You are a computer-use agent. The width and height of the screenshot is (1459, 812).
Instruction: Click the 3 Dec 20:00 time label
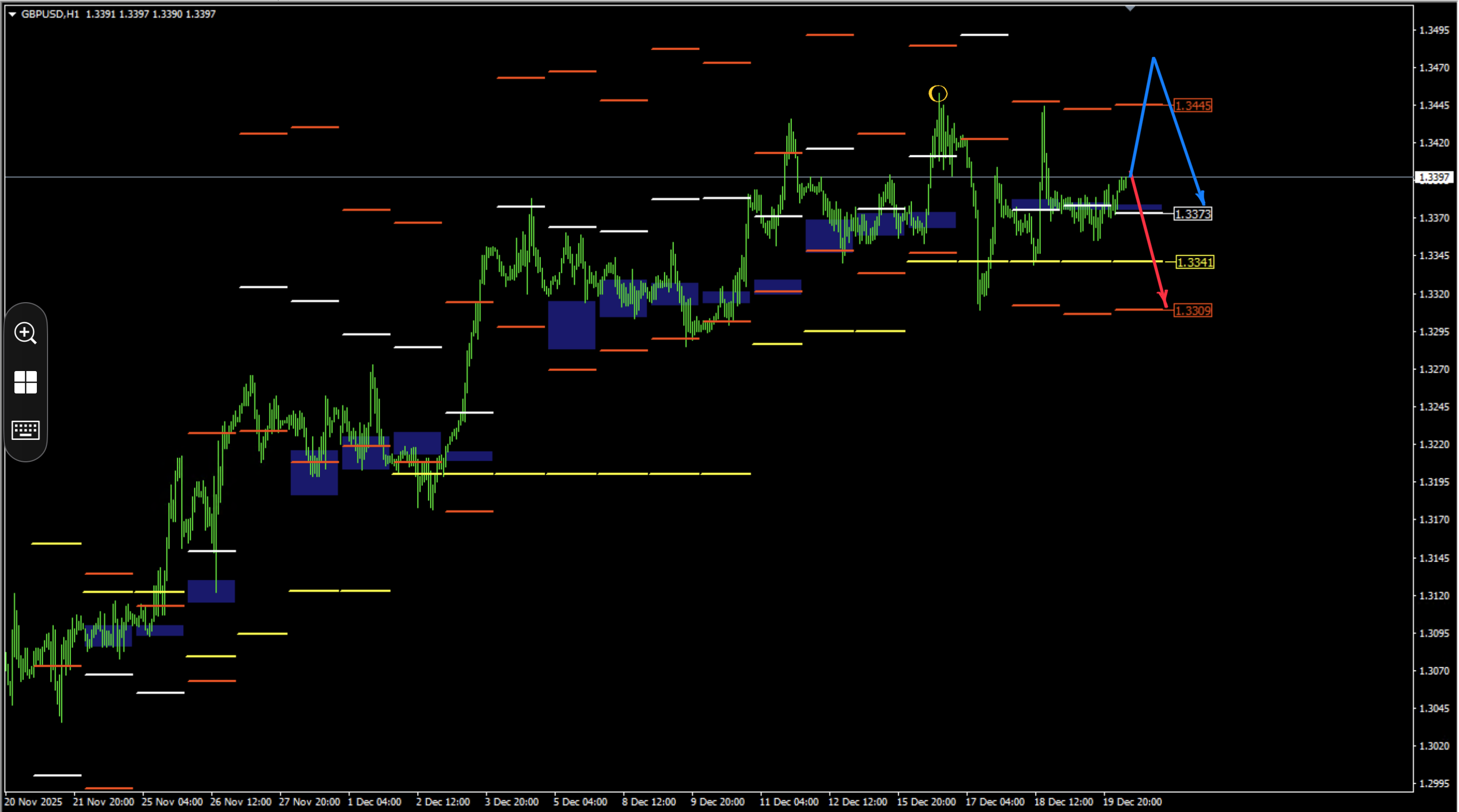point(512,802)
